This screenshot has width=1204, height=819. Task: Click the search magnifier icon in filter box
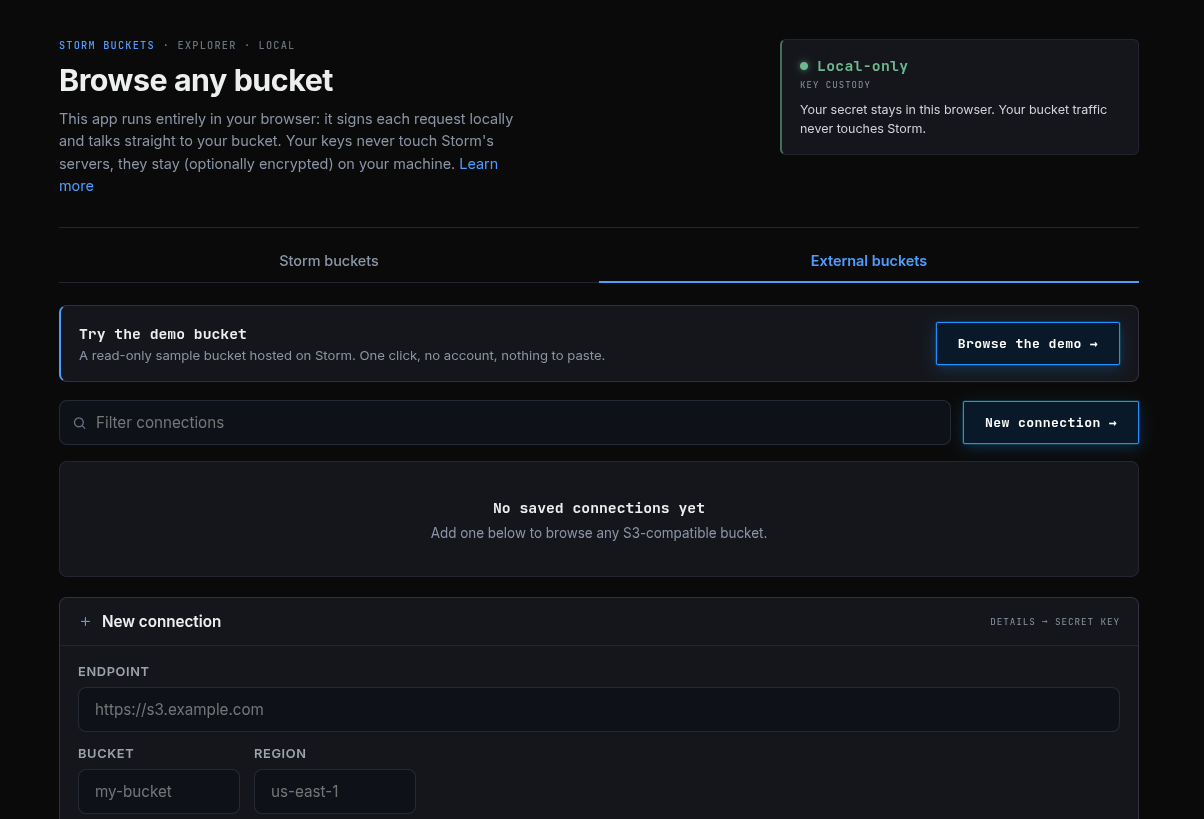(80, 423)
